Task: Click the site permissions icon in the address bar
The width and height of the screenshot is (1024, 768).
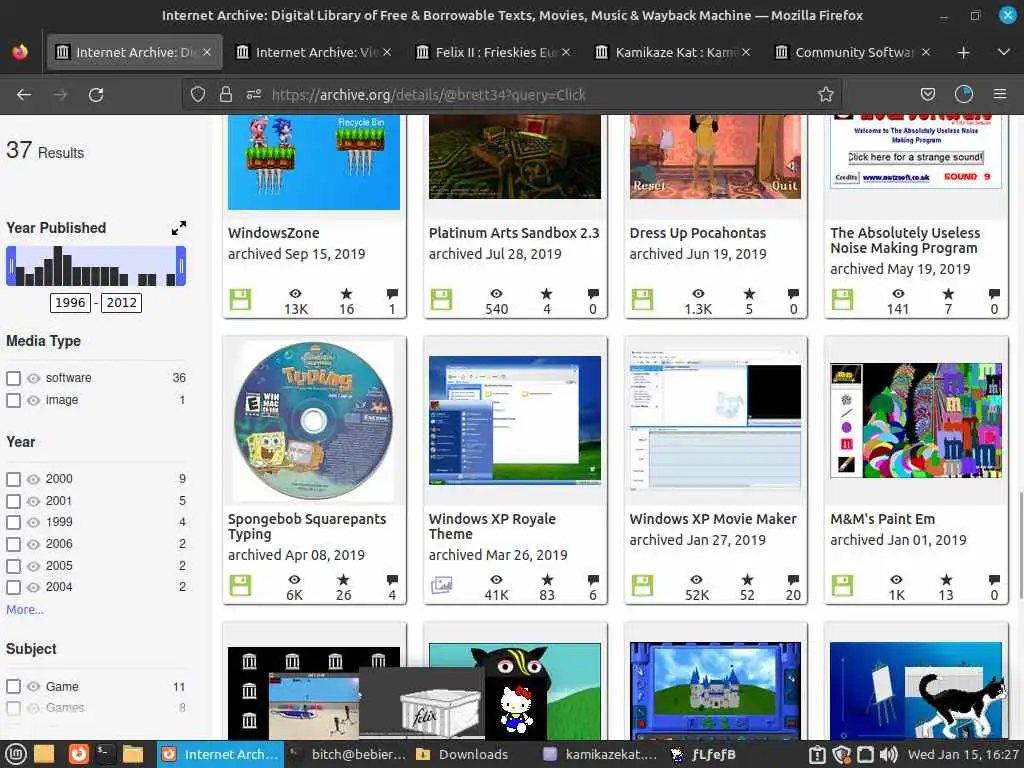Action: pyautogui.click(x=254, y=95)
